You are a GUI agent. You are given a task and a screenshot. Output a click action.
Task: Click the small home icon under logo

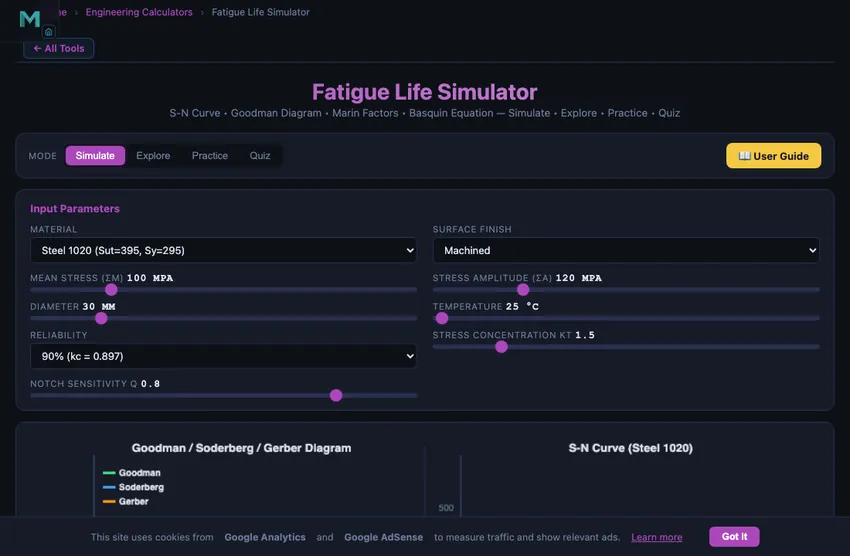tap(49, 32)
